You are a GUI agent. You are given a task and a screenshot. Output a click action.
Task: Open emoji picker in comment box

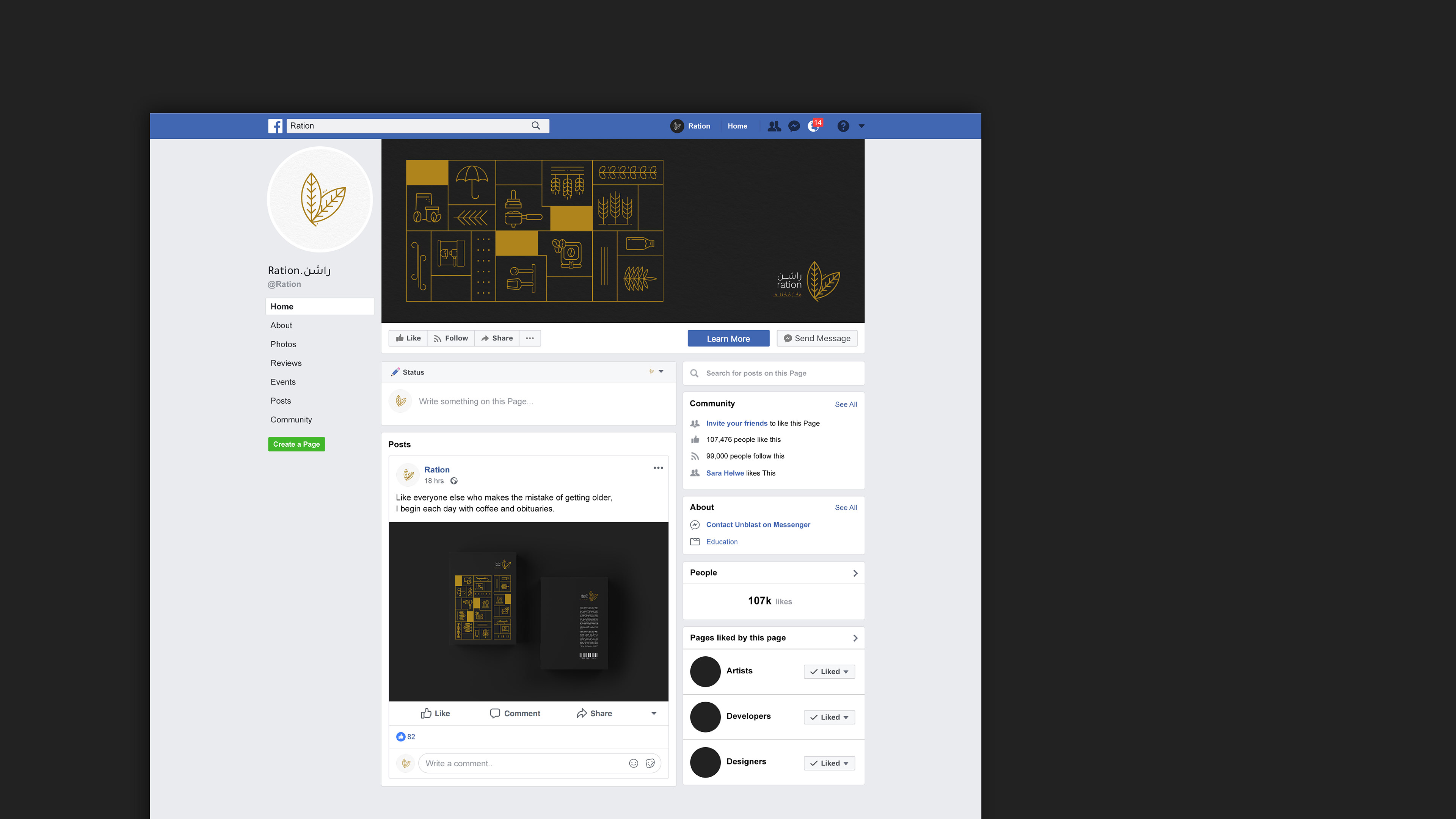pyautogui.click(x=634, y=763)
